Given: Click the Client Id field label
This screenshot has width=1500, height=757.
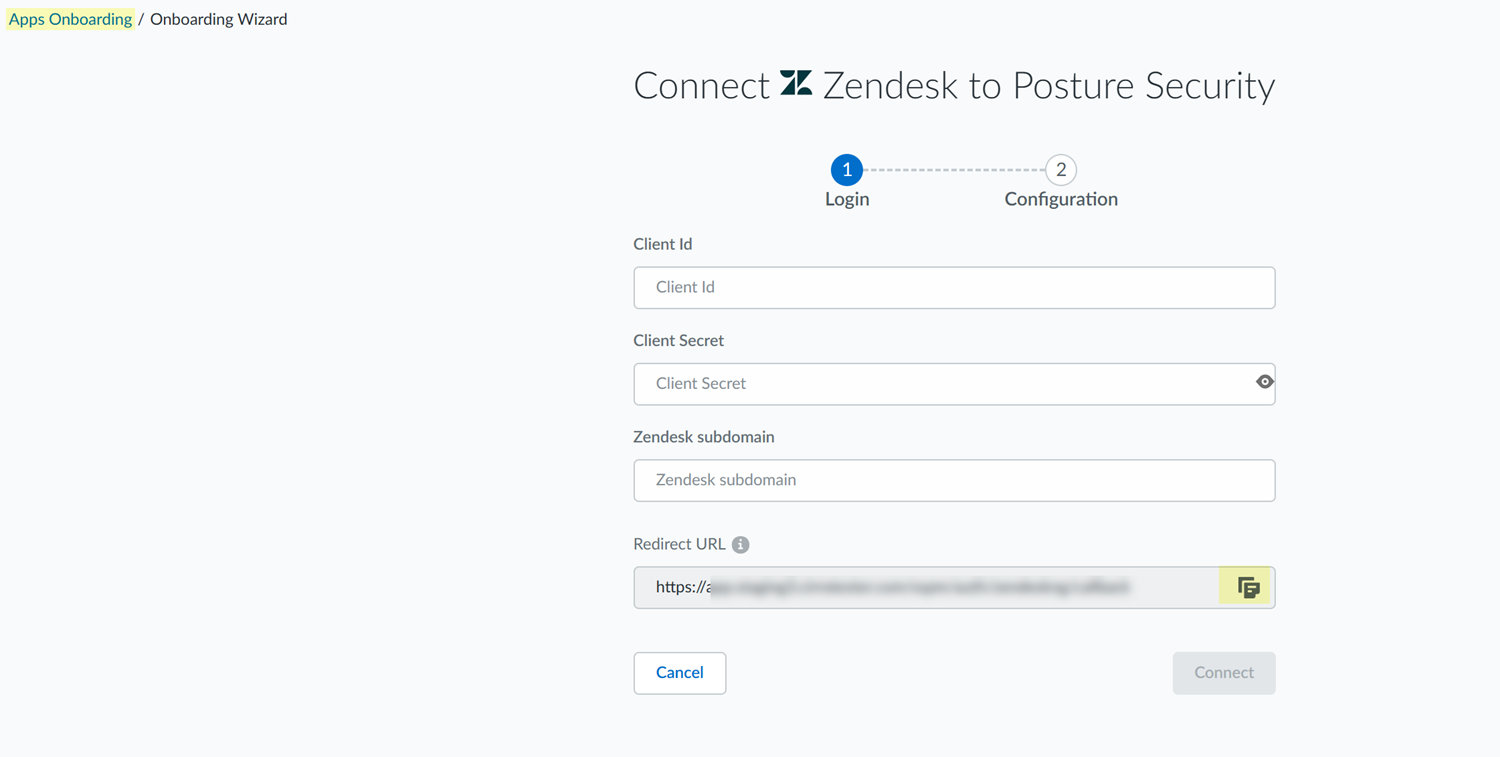Looking at the screenshot, I should coord(663,244).
